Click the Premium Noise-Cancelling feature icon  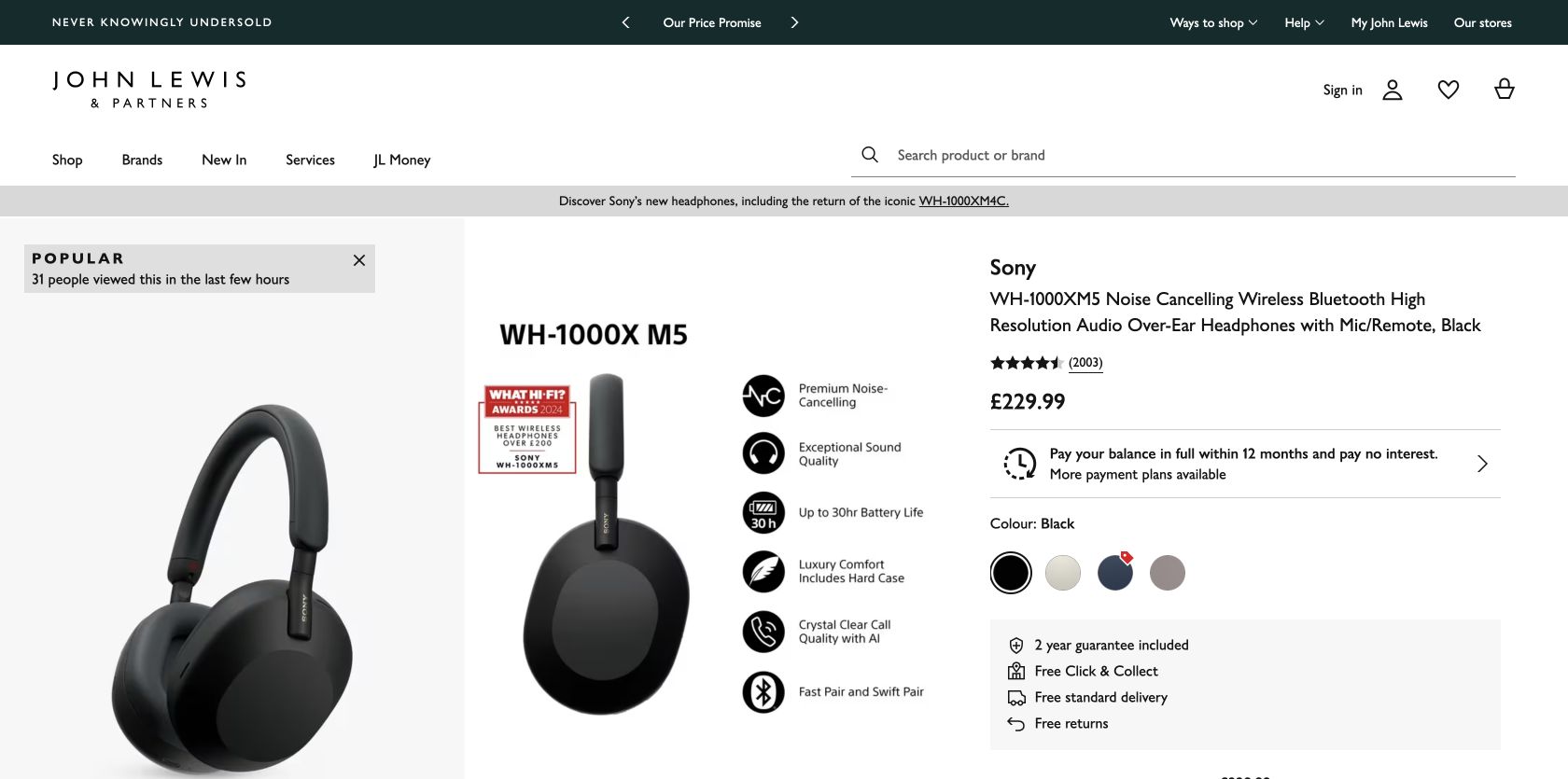763,396
